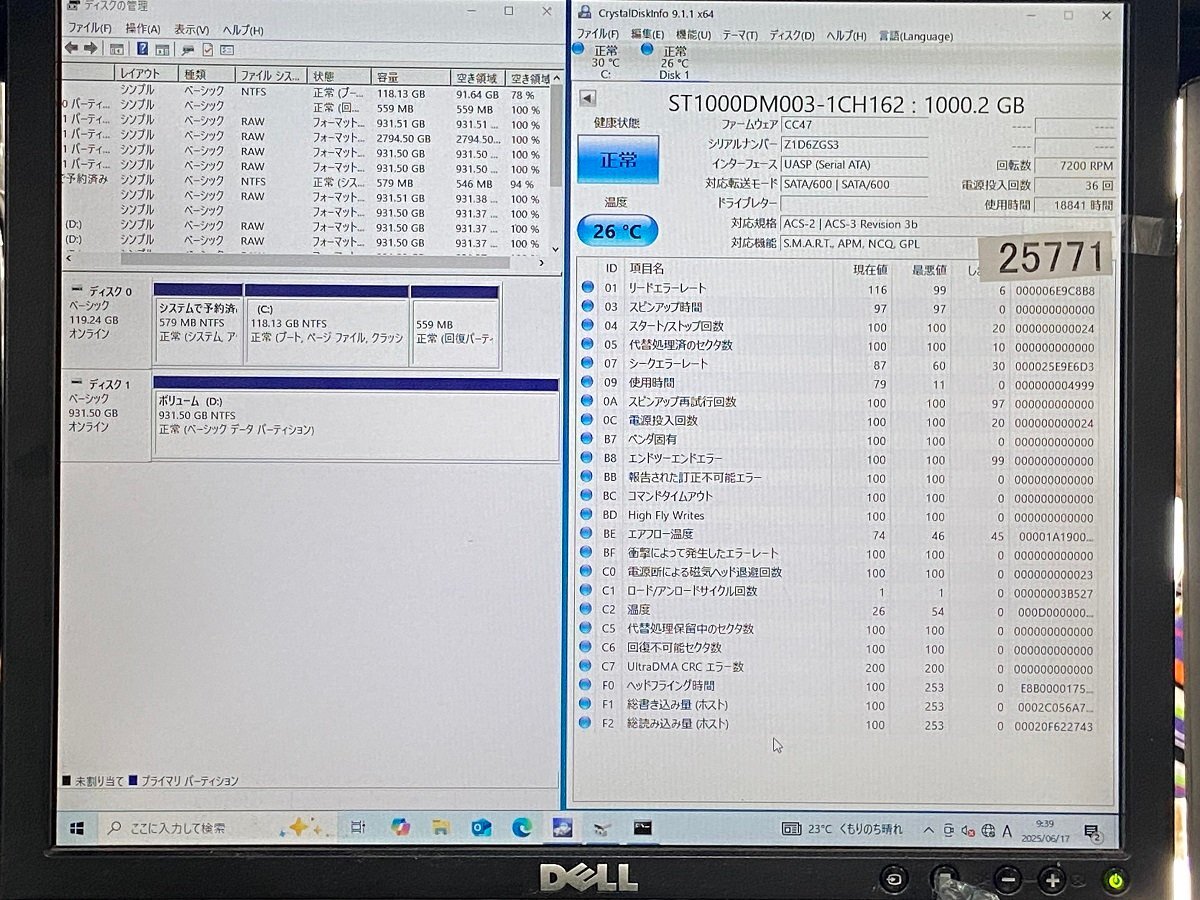Click the weather widget showing 23°C くもりのち晴れ

[842, 829]
